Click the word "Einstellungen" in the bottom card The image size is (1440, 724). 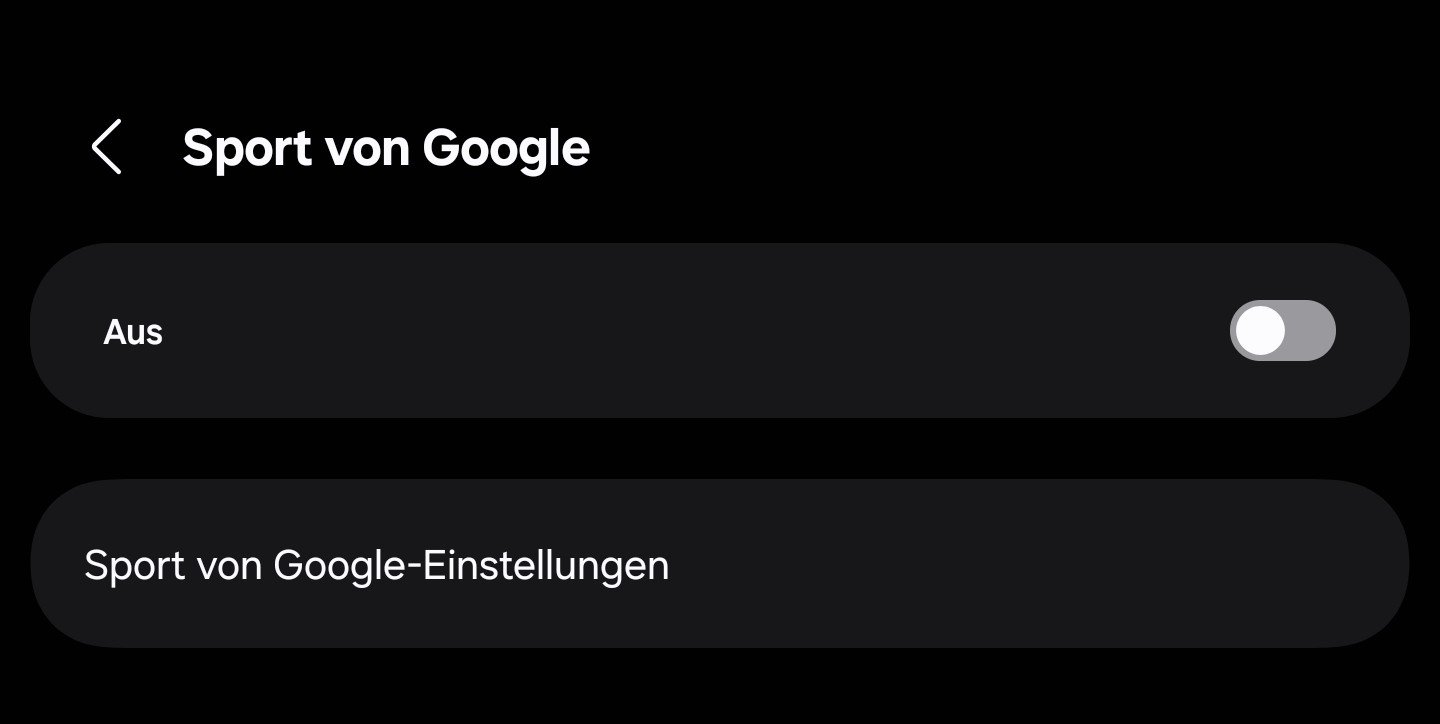[x=546, y=566]
